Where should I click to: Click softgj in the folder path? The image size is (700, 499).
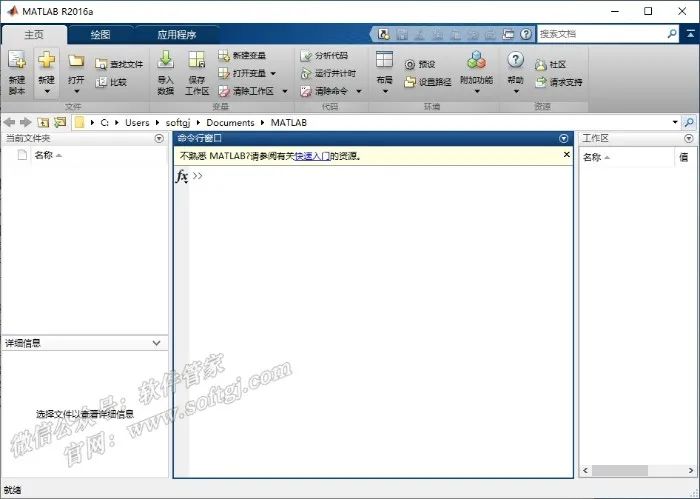point(178,123)
